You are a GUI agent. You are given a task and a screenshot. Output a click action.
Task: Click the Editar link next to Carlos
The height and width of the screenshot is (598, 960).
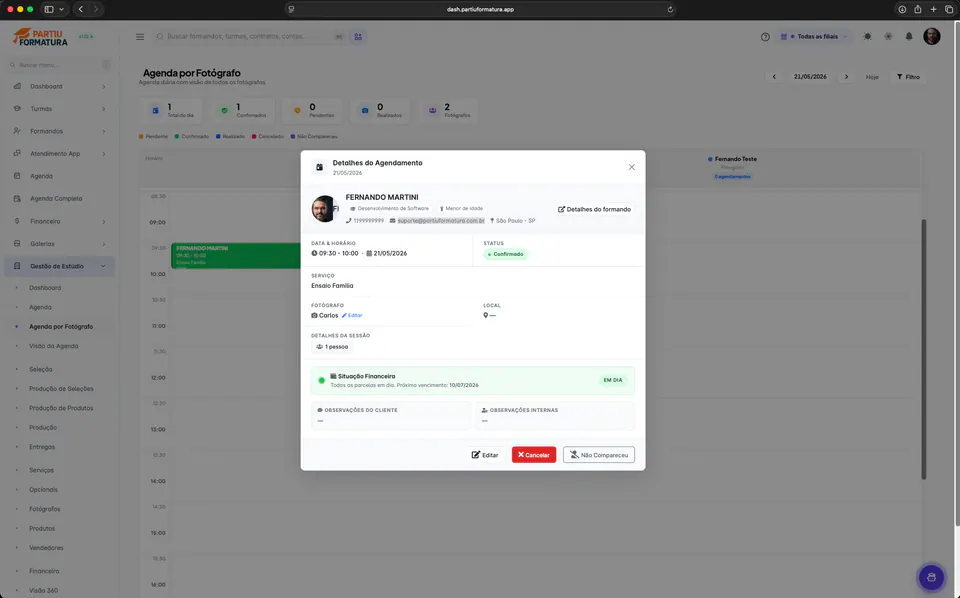pos(352,315)
